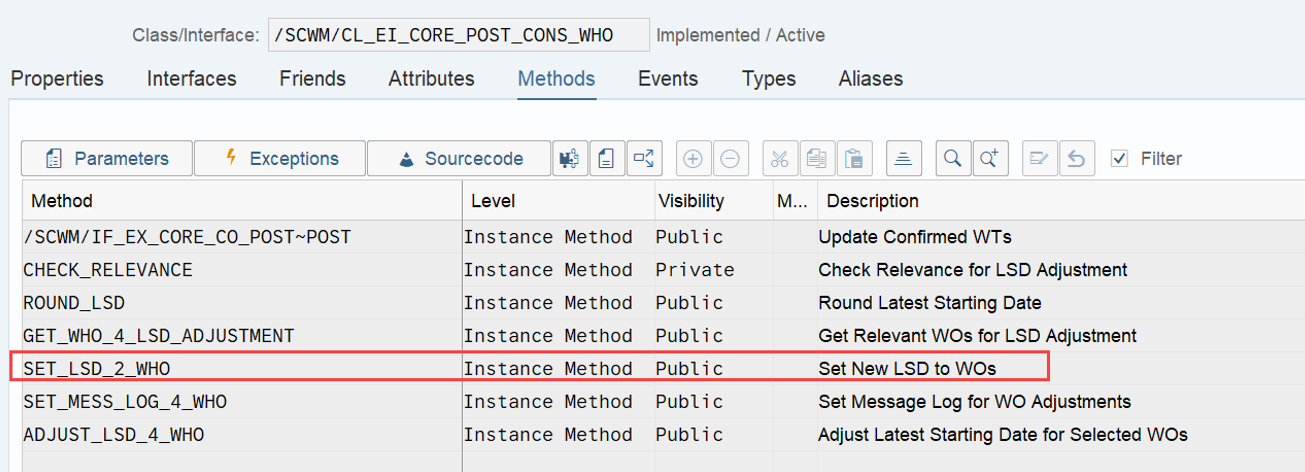The width and height of the screenshot is (1305, 472).
Task: Select method SET_LSD_2_WHO
Action: 97,369
